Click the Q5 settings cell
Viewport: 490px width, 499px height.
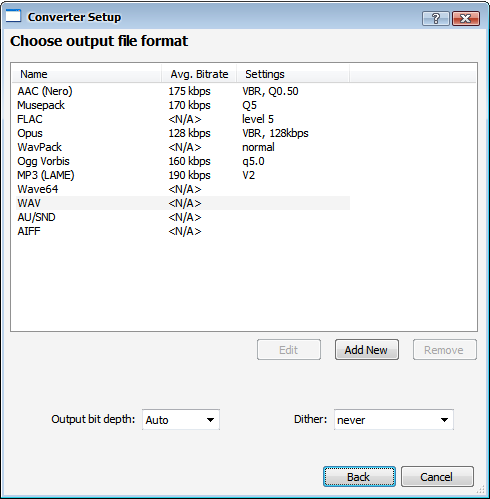pos(250,105)
